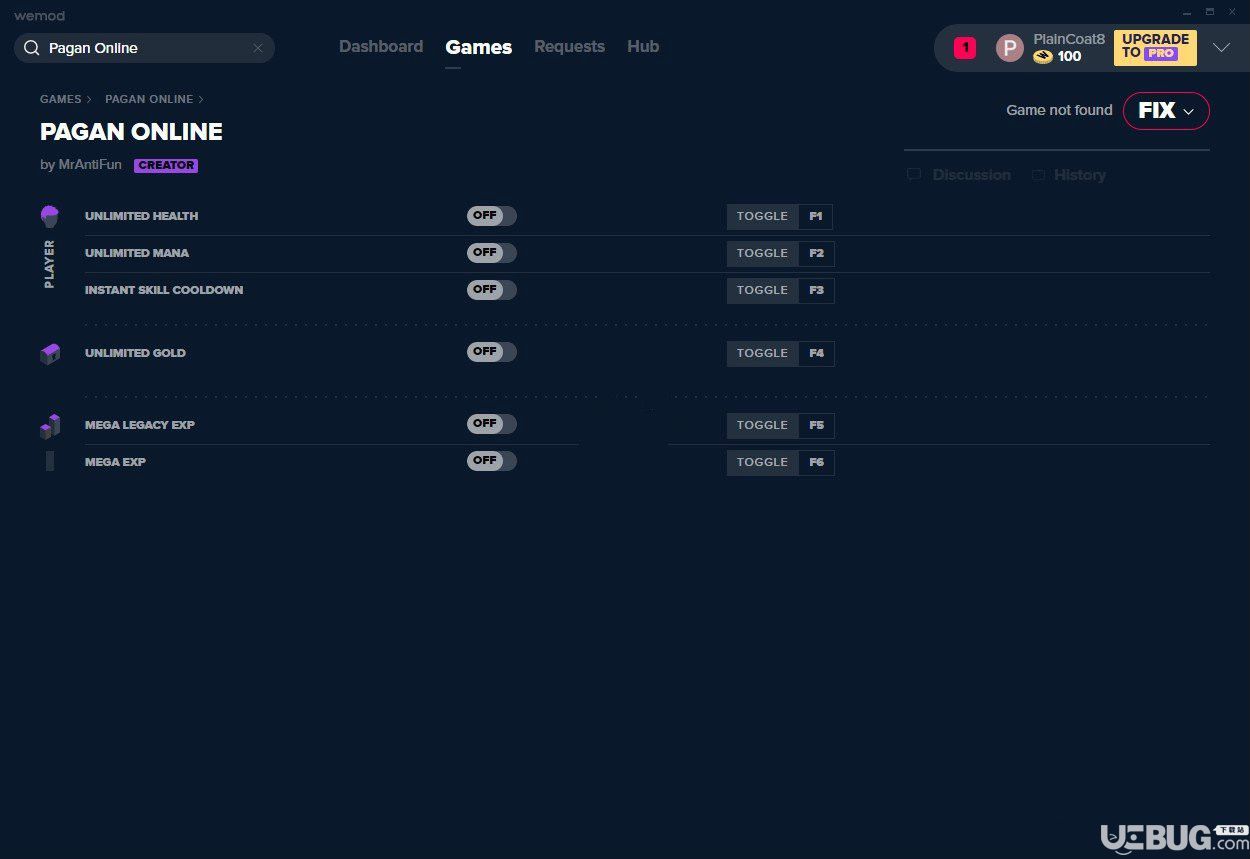The height and width of the screenshot is (859, 1250).
Task: Go to PAGAN ONLINE breadcrumb link
Action: (x=149, y=100)
